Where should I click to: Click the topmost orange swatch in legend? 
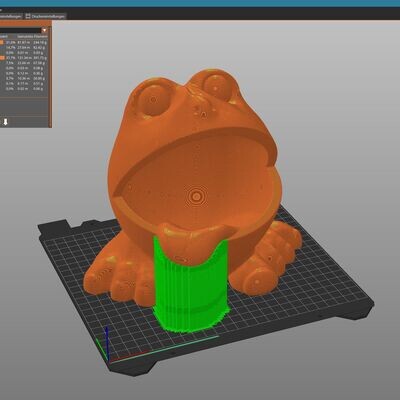coord(2,42)
